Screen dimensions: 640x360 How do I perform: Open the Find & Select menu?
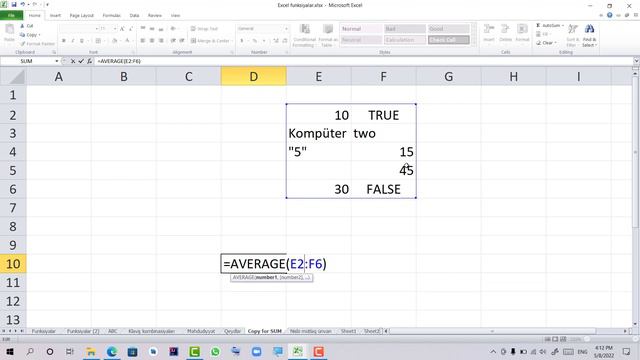click(x=589, y=35)
